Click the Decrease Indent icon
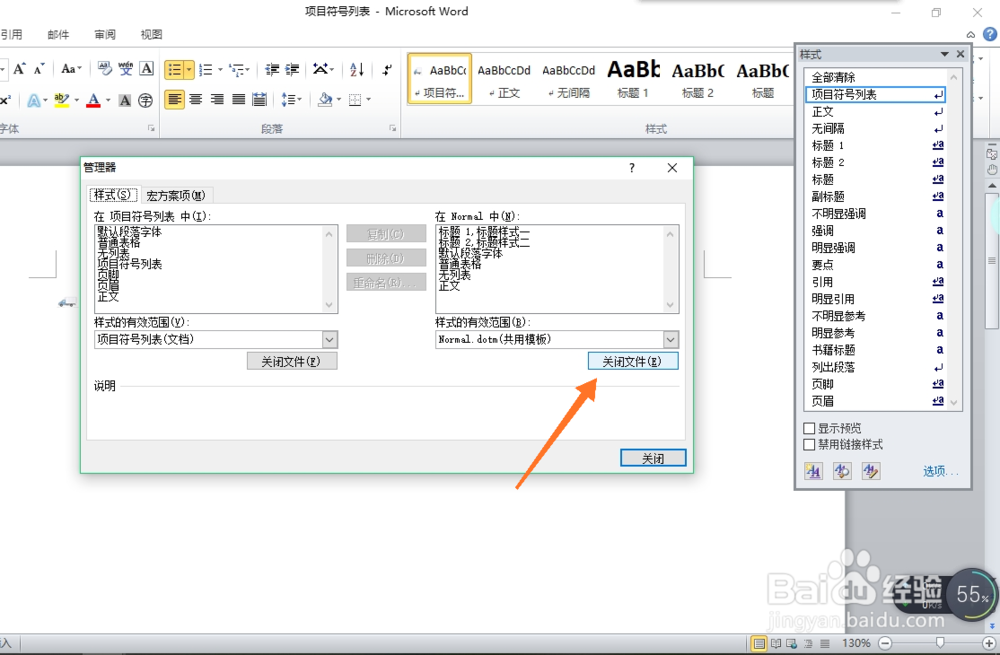The width and height of the screenshot is (1000, 655). 272,70
